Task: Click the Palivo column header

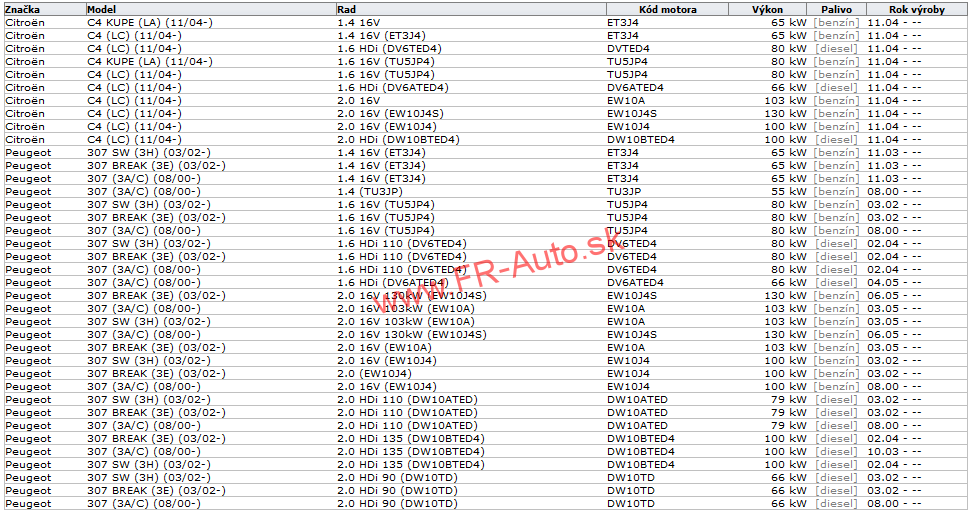Action: [x=836, y=9]
